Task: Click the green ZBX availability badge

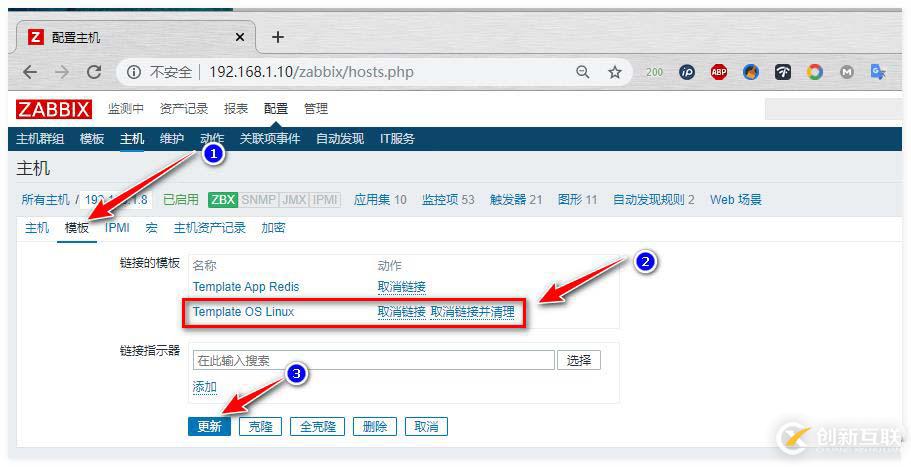Action: click(x=223, y=200)
